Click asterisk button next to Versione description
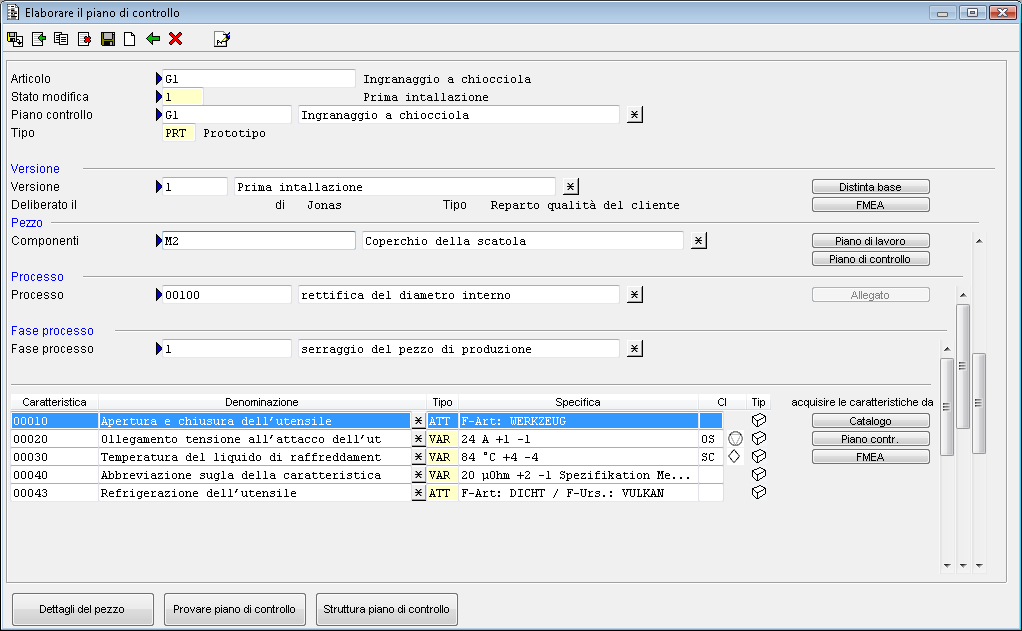The width and height of the screenshot is (1022, 631). point(570,187)
